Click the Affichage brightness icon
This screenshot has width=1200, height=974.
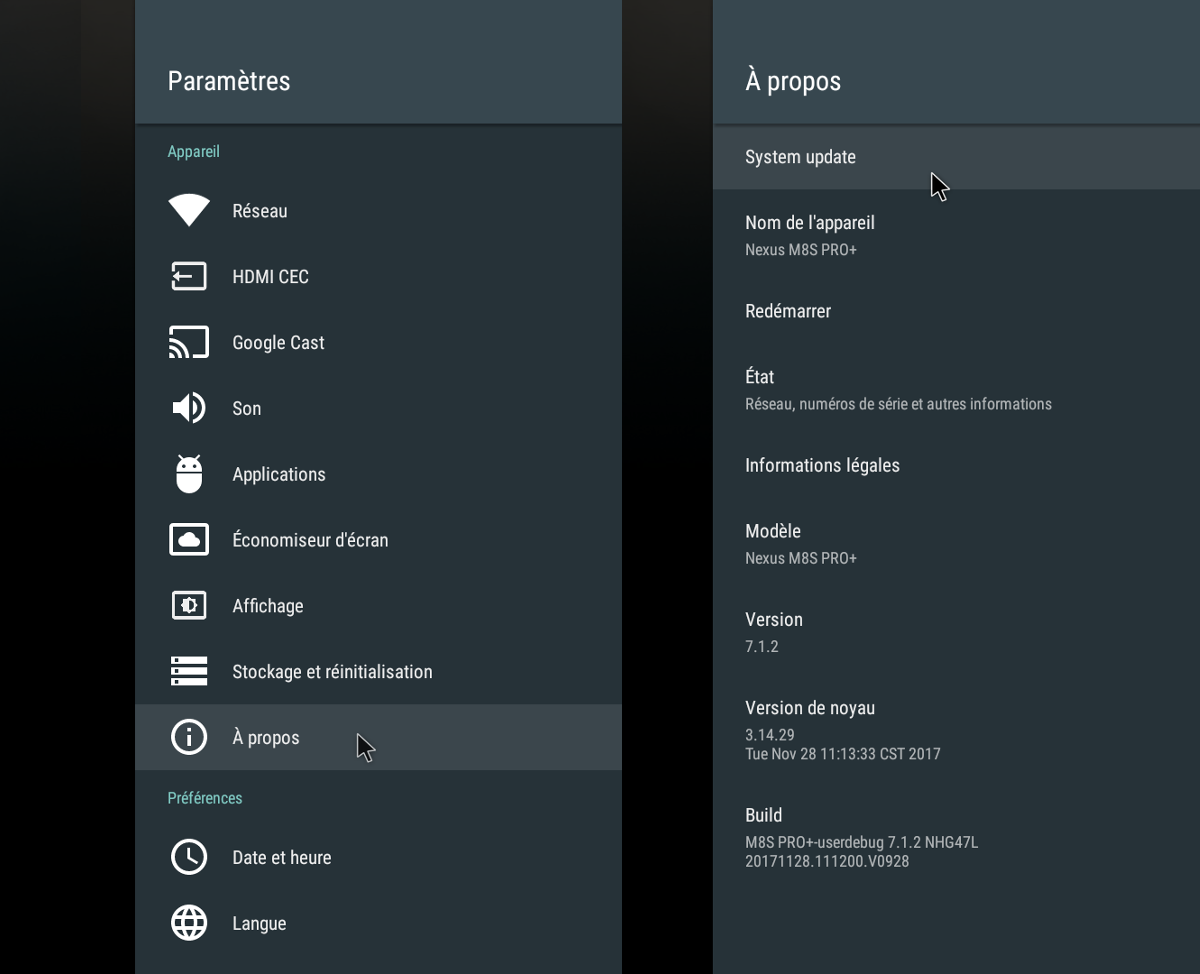(x=189, y=606)
